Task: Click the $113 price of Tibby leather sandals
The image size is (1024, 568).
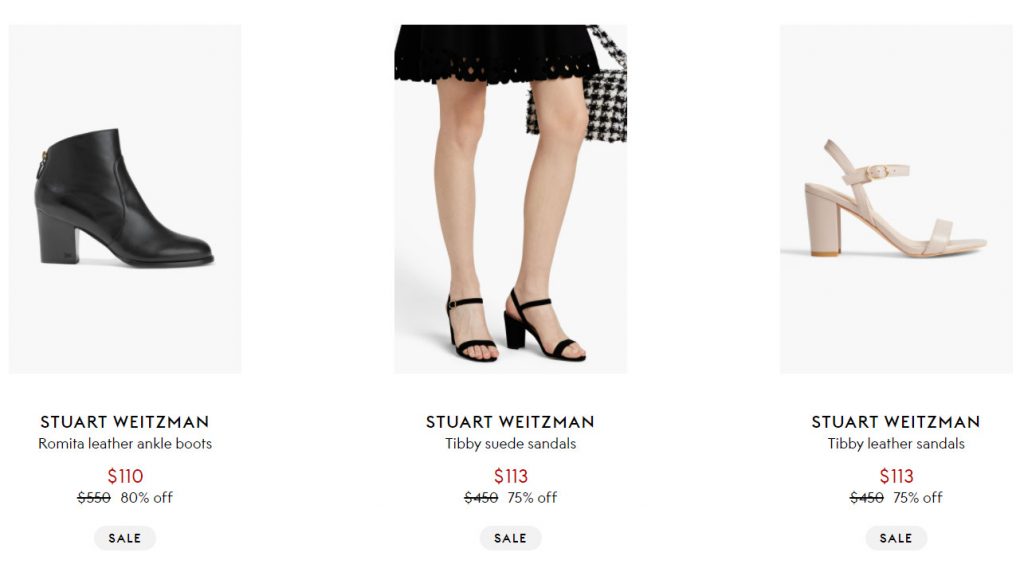Action: (896, 476)
